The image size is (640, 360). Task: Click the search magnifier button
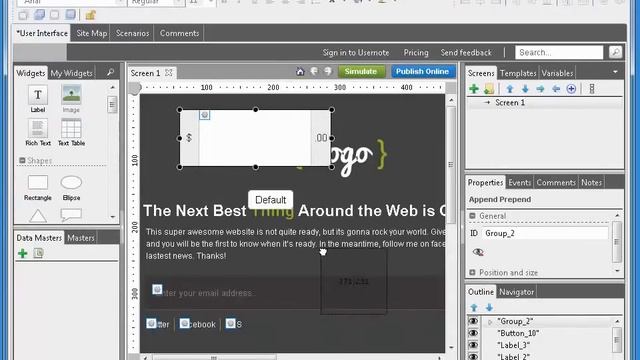click(x=615, y=52)
